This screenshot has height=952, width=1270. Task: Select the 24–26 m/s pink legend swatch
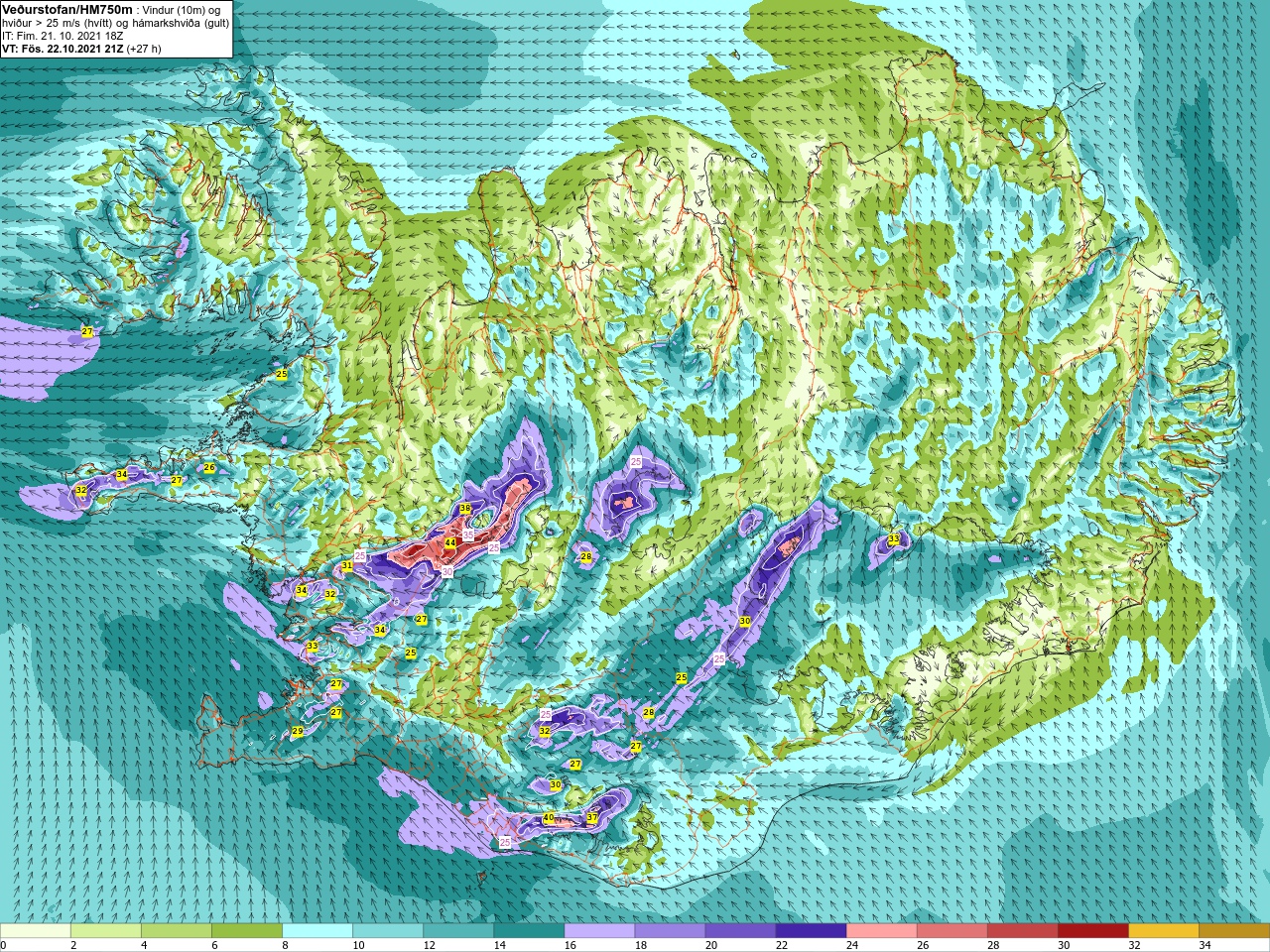[x=881, y=931]
